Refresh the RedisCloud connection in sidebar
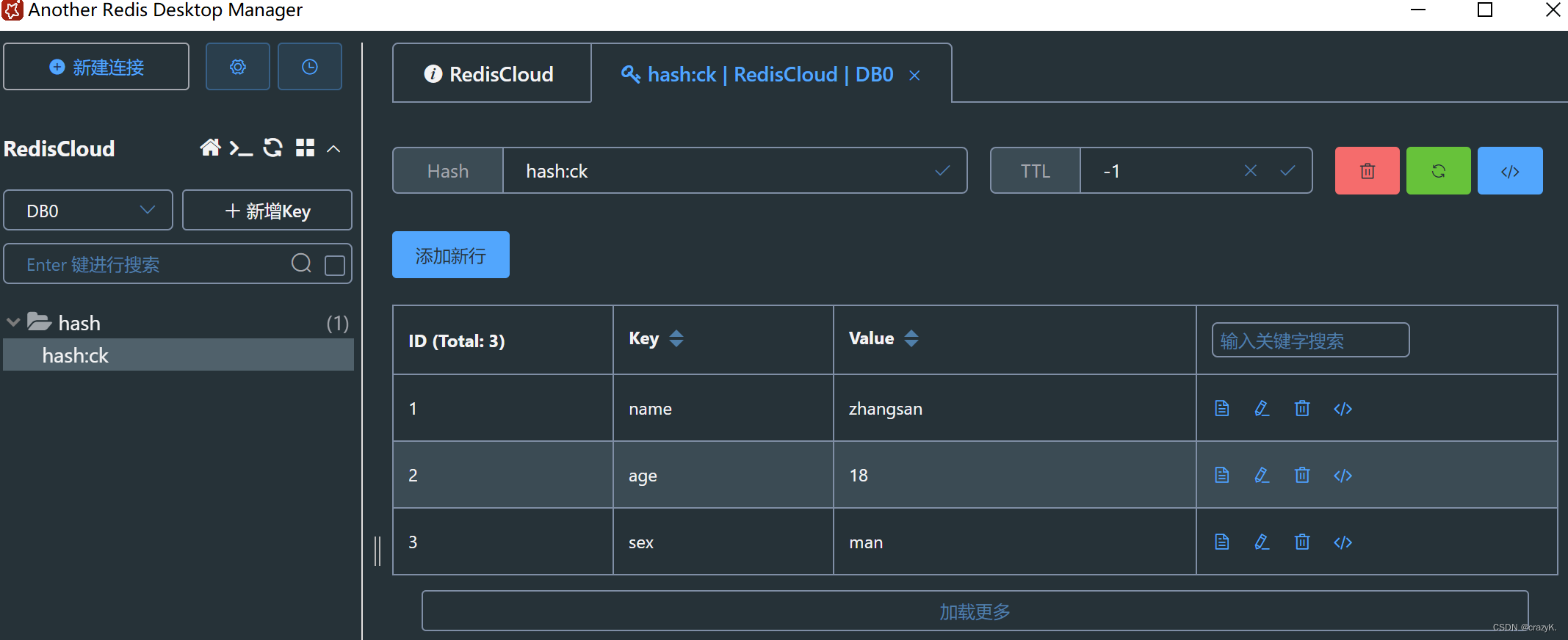Viewport: 1568px width, 640px height. (273, 148)
